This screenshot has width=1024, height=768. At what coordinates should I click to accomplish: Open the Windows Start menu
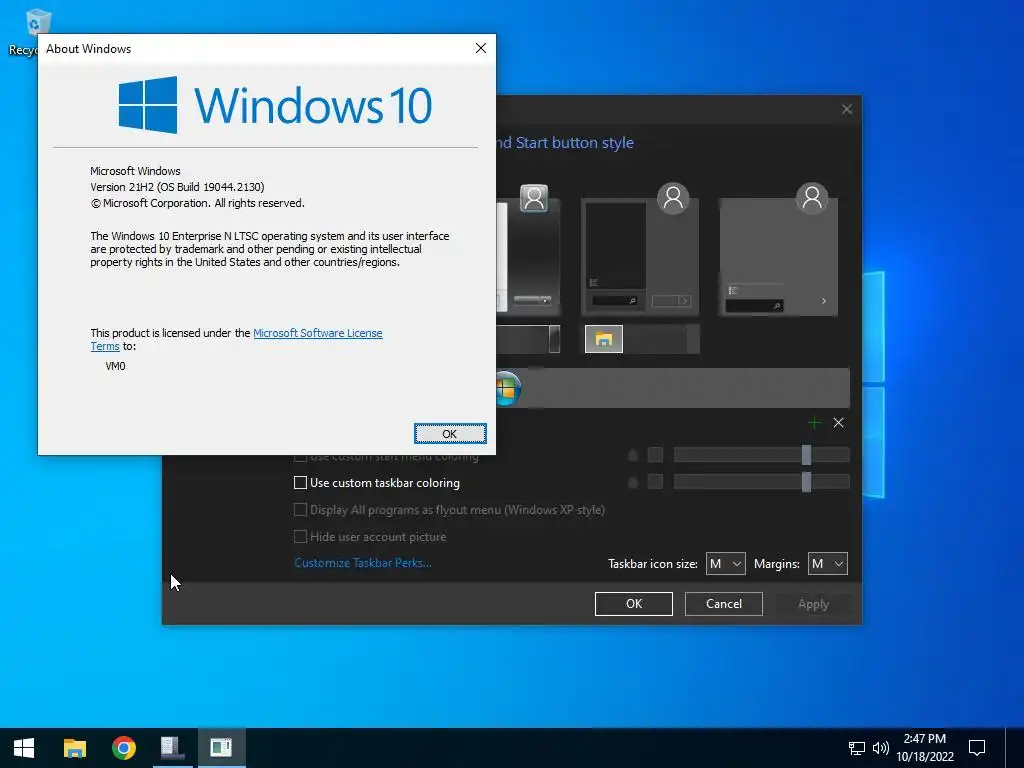click(24, 748)
